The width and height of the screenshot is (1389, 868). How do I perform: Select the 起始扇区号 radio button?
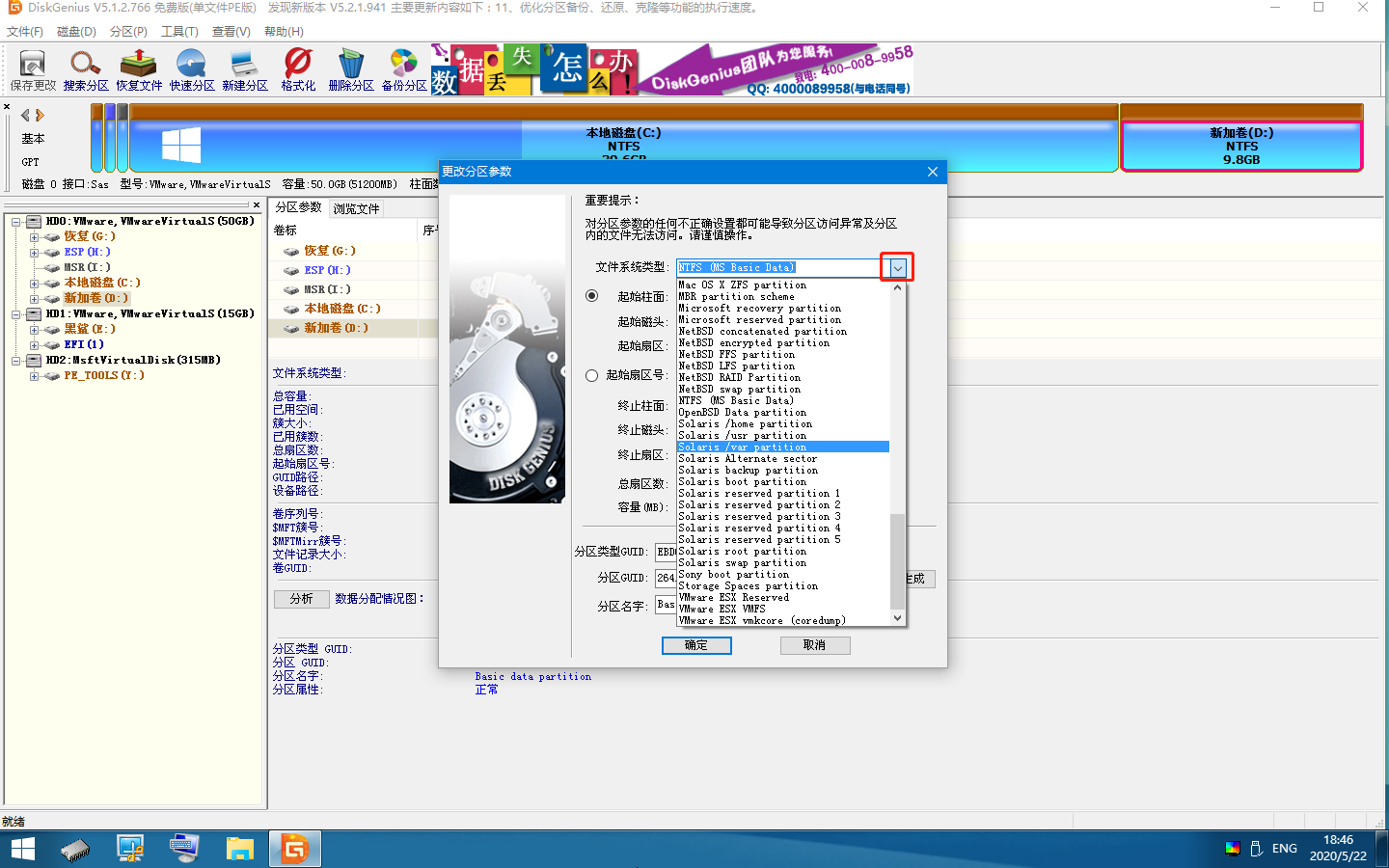[592, 375]
